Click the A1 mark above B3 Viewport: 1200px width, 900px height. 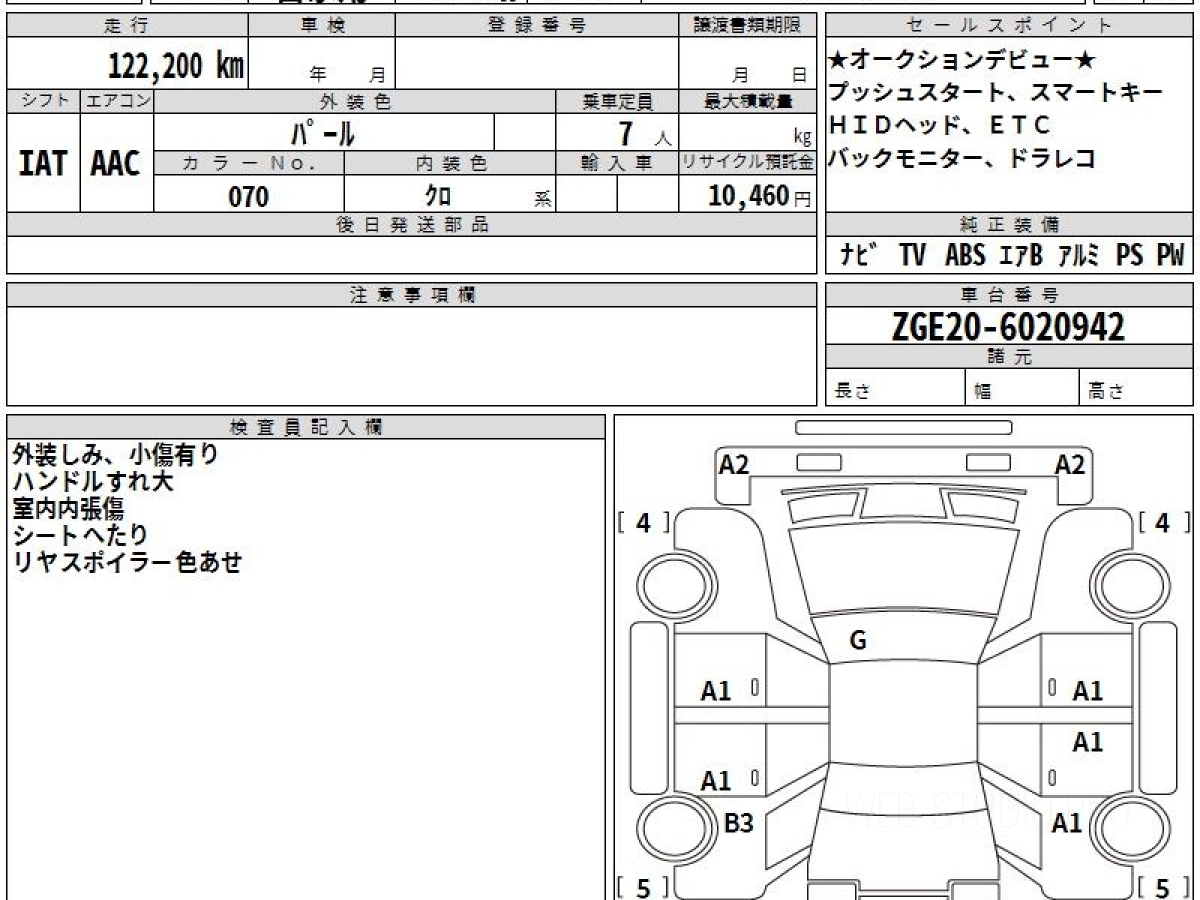click(x=716, y=781)
